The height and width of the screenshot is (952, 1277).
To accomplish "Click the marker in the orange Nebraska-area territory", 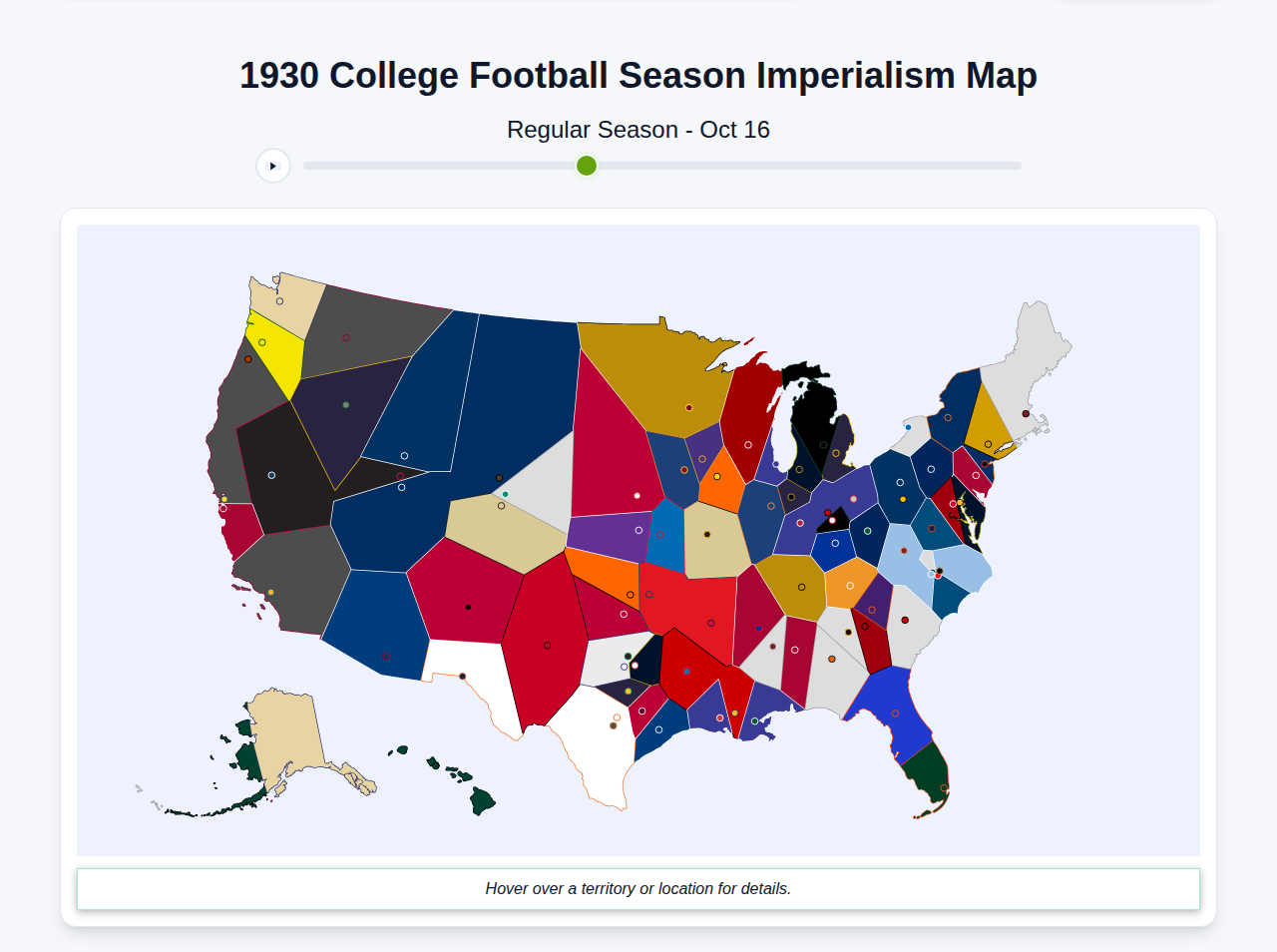I will pyautogui.click(x=630, y=595).
